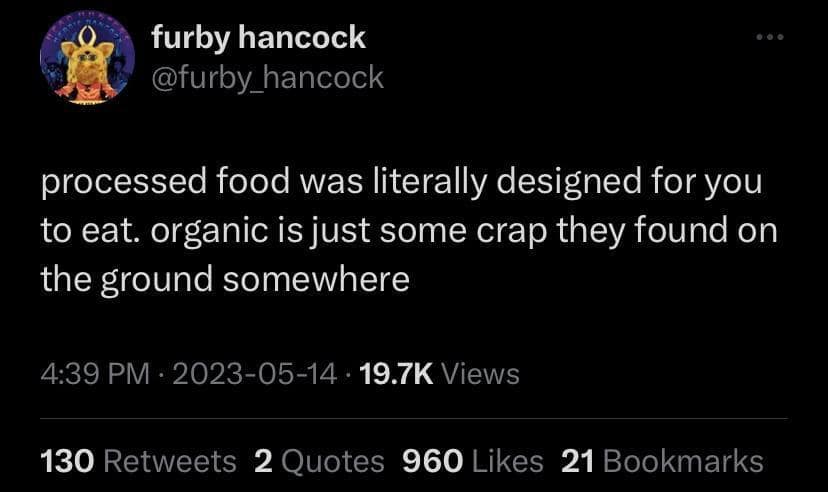Screen dimensions: 828x492
Task: Show the Quotes list label
Action: tap(332, 461)
